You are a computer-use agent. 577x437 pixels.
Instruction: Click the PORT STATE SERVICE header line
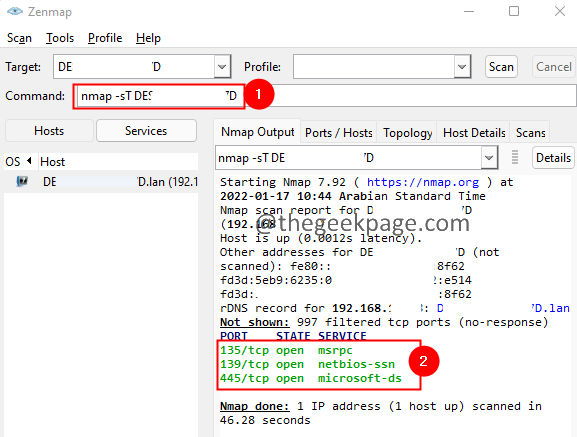293,336
